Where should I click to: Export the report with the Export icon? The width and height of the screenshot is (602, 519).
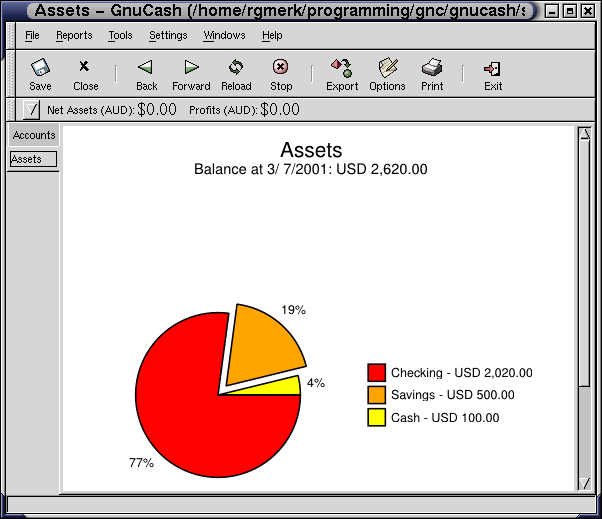[342, 69]
